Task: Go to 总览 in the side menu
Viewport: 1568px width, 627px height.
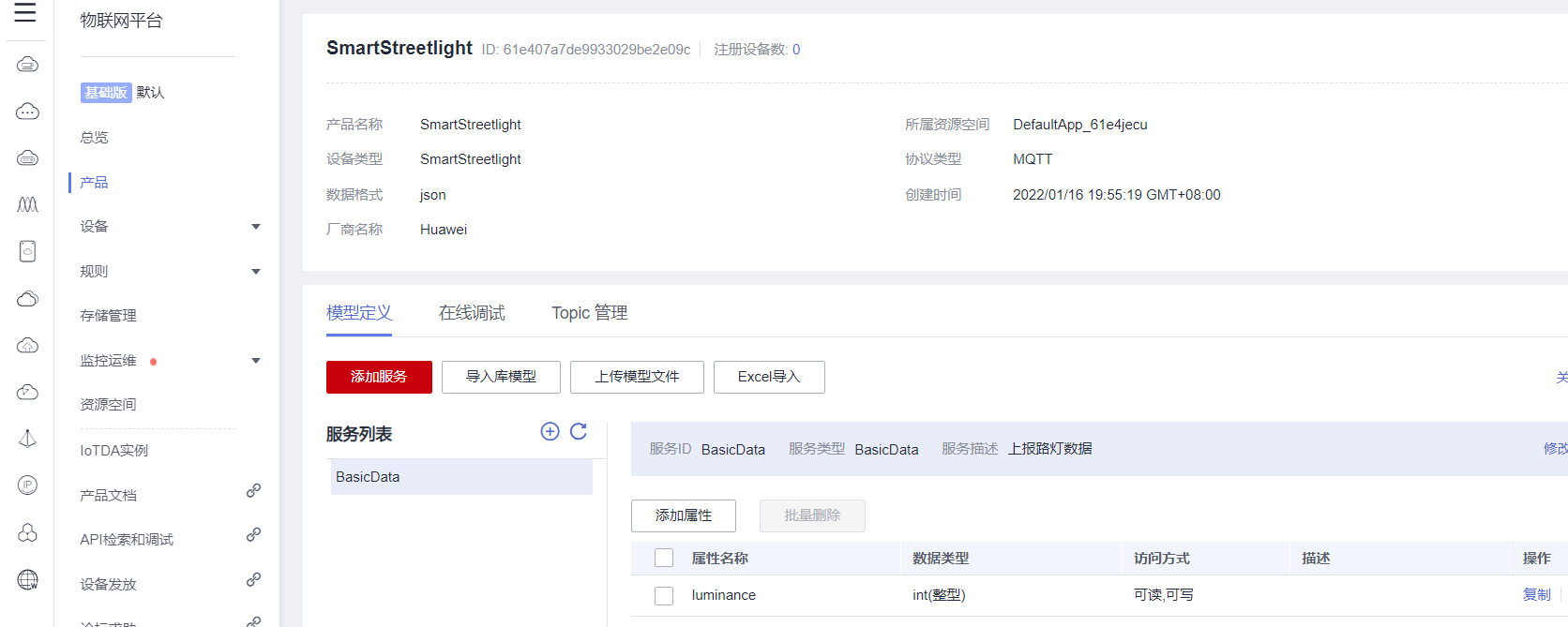Action: (x=94, y=138)
